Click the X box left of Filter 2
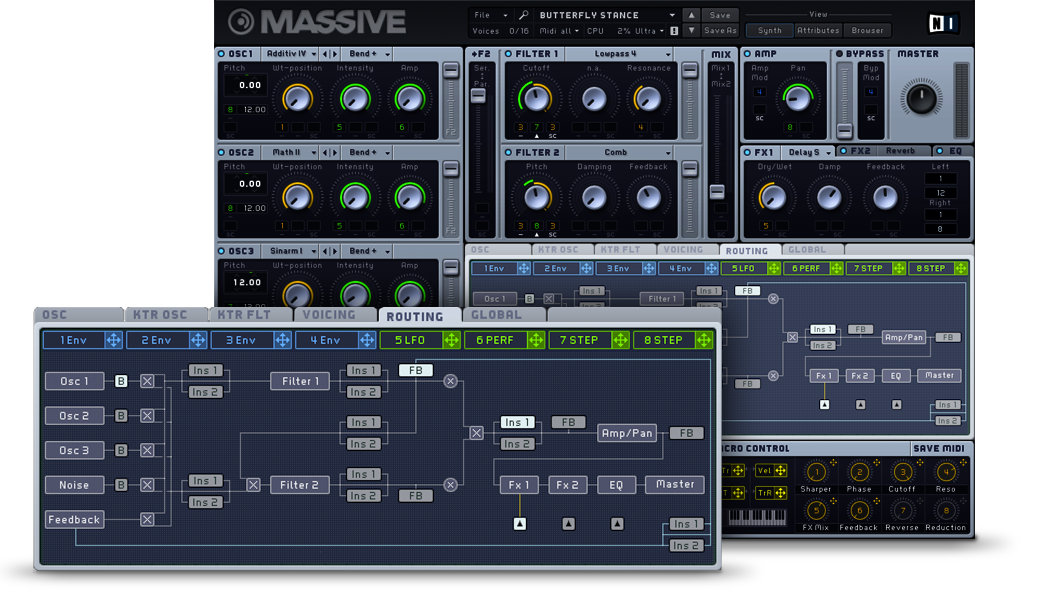Screen dimensions: 1040x600 tap(253, 485)
